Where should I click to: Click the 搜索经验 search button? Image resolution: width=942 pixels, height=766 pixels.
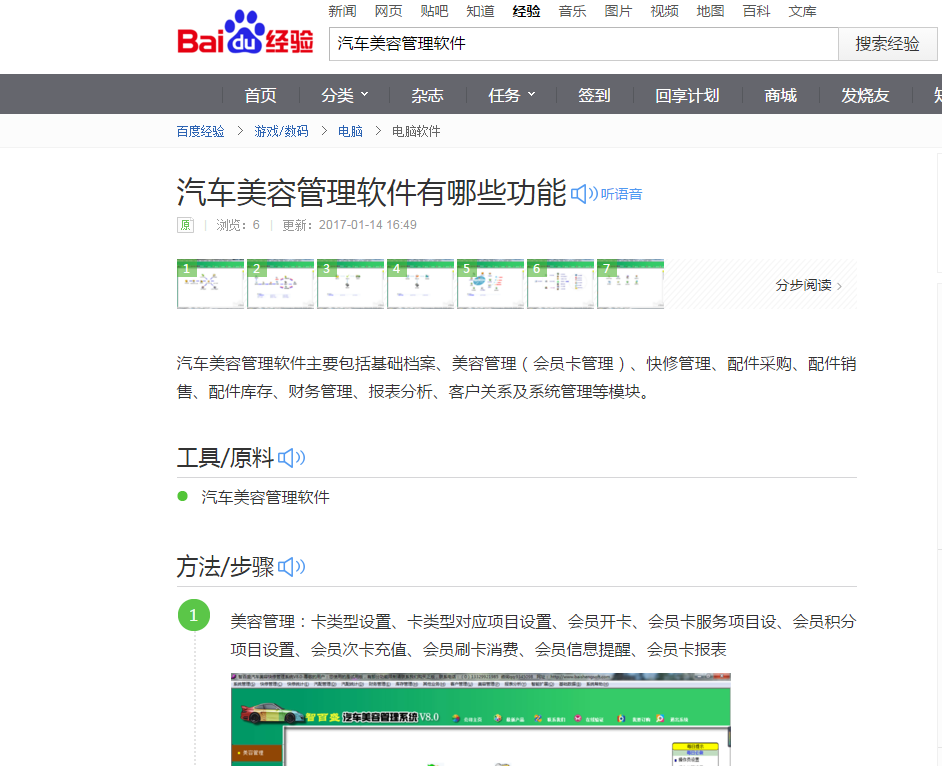pyautogui.click(x=887, y=44)
